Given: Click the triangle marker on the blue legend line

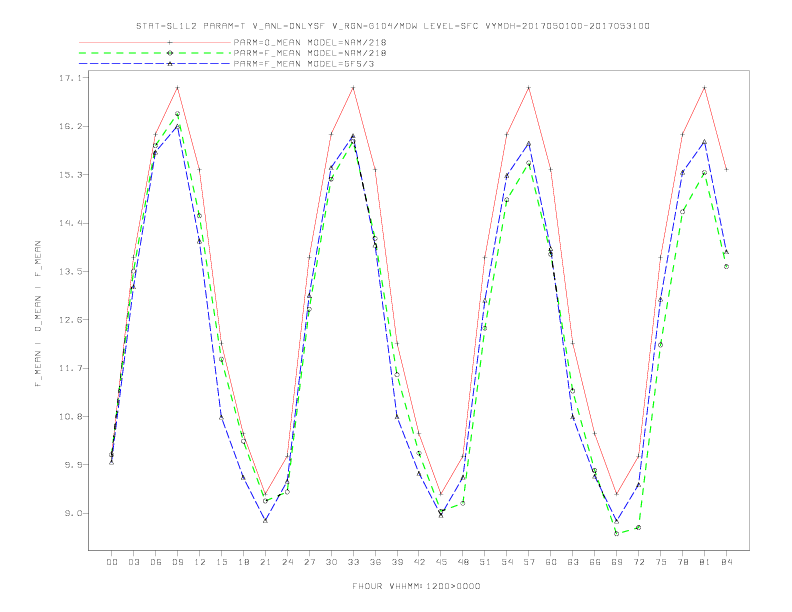Looking at the screenshot, I should coord(170,64).
